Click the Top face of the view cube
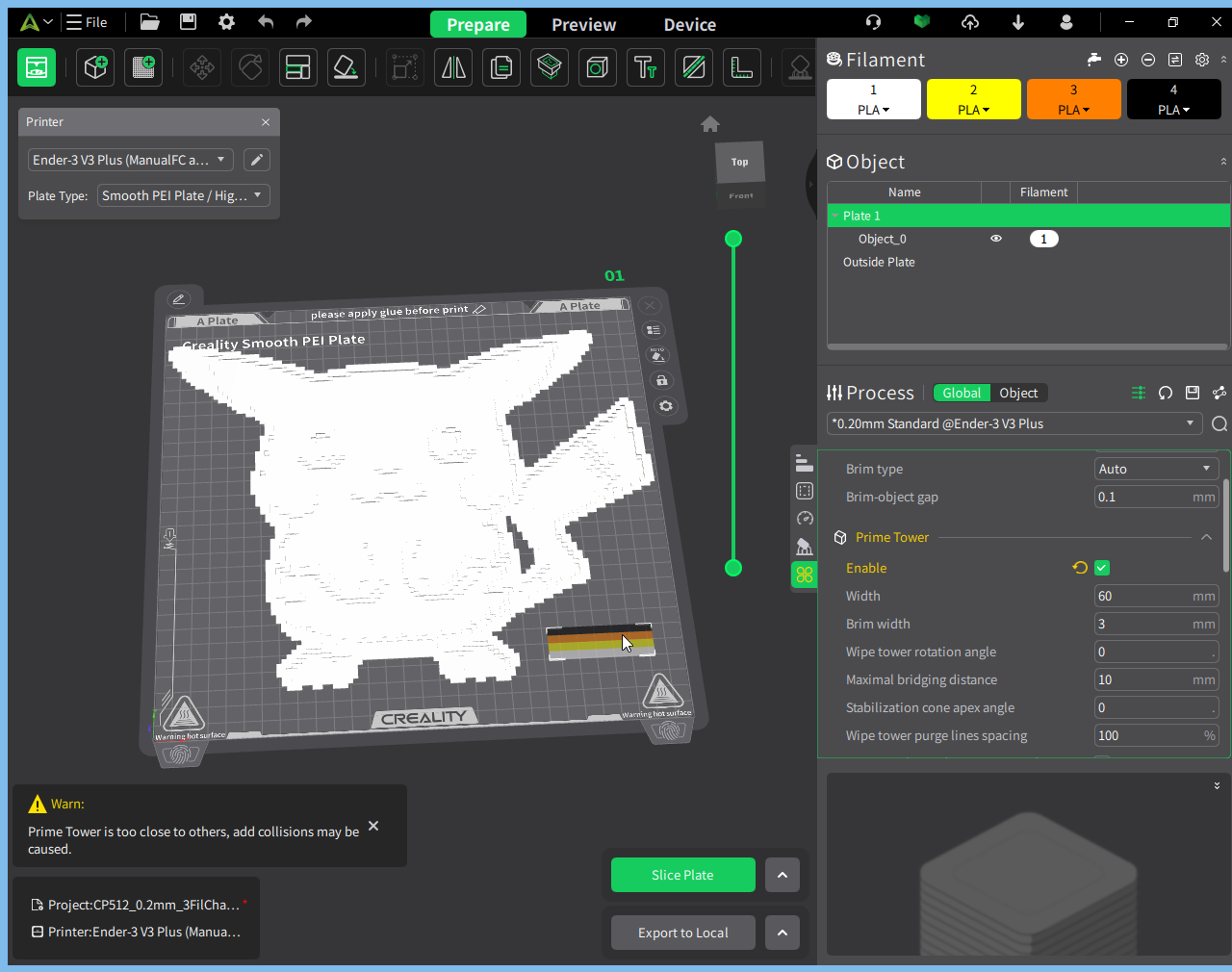1232x972 pixels. click(739, 162)
